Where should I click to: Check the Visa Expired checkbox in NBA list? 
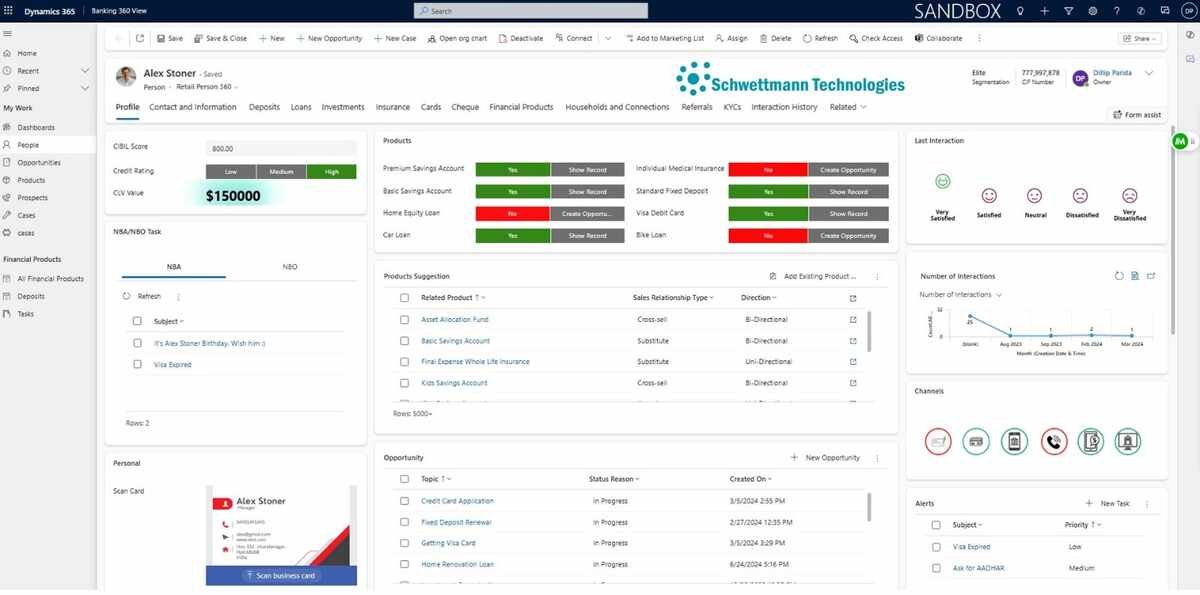pos(137,365)
